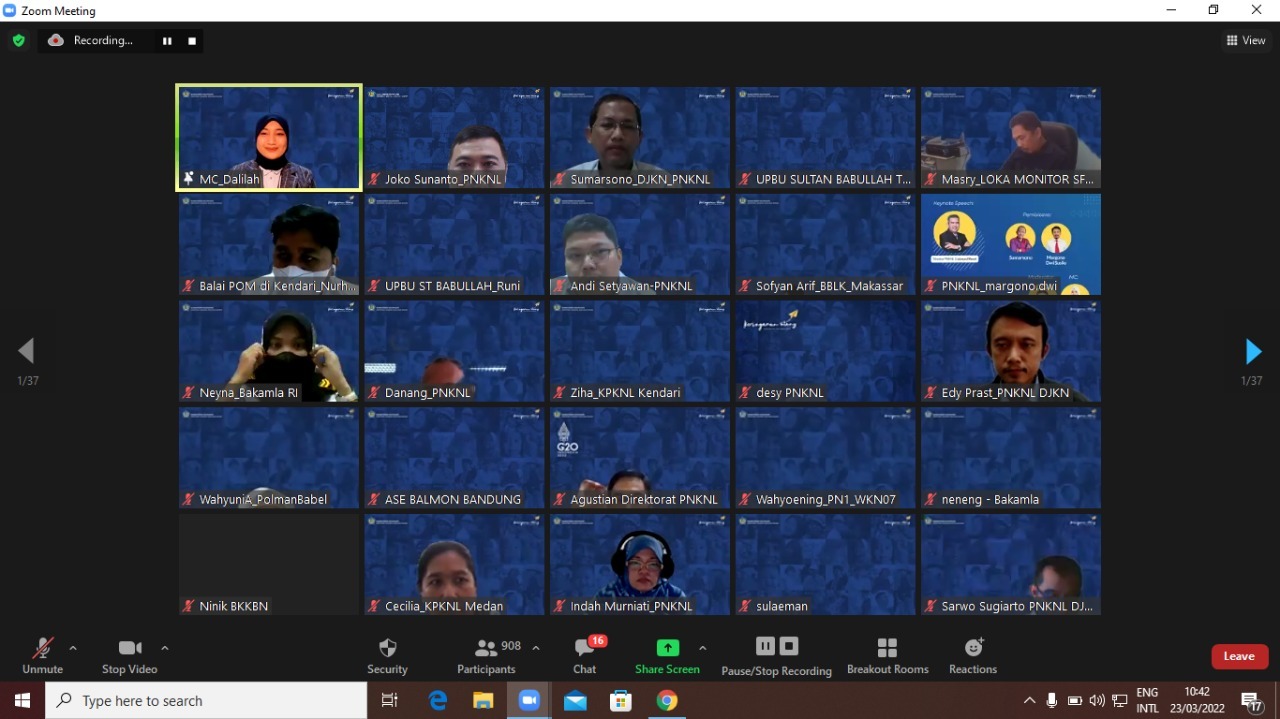
Task: Click the Windows taskbar search box
Action: click(206, 701)
